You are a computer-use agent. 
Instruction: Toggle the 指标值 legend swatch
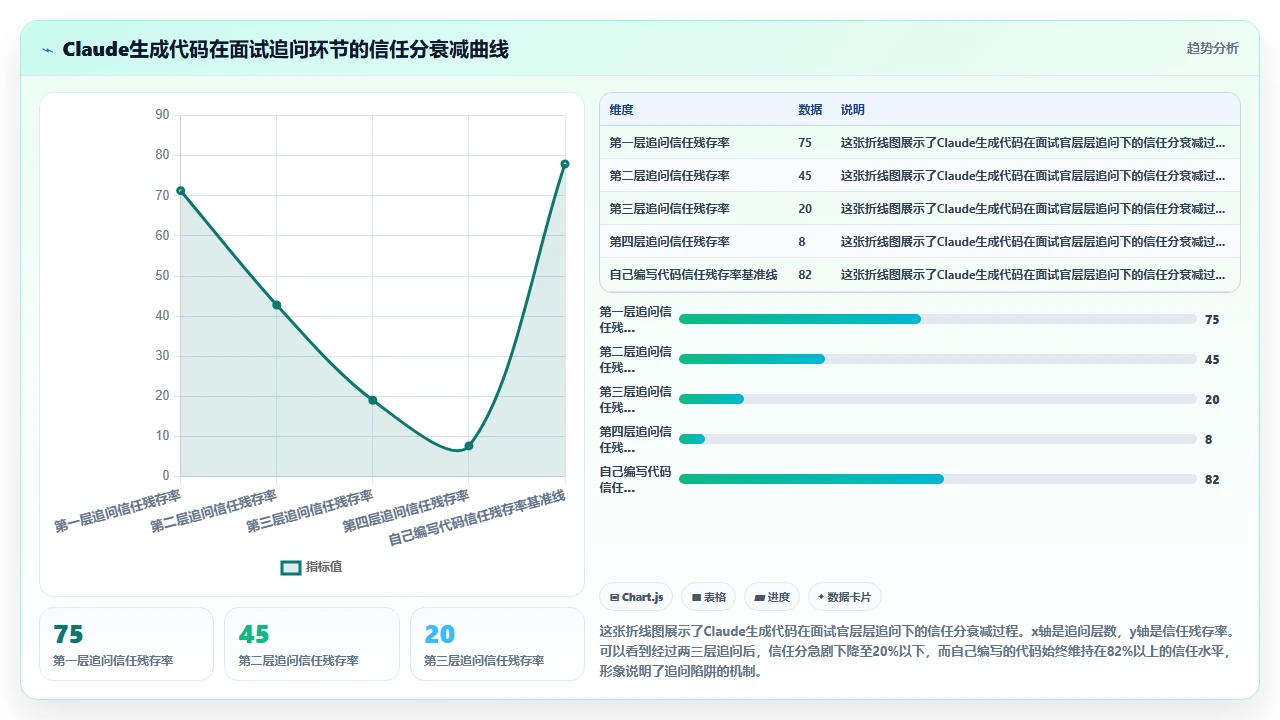(x=291, y=567)
